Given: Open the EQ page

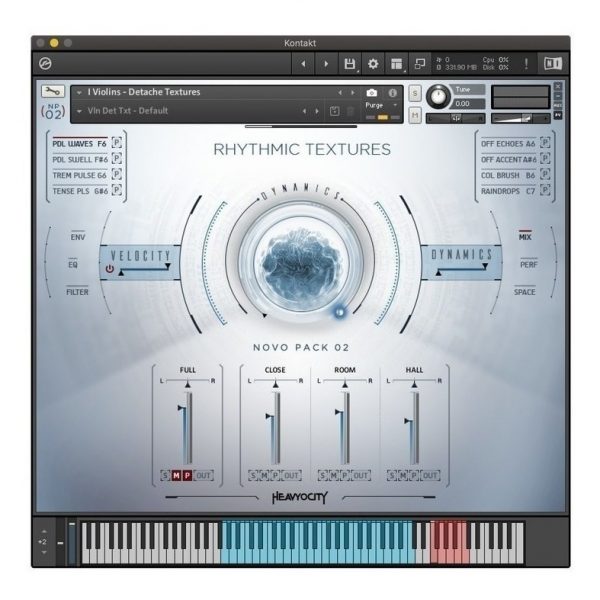Looking at the screenshot, I should point(73,264).
